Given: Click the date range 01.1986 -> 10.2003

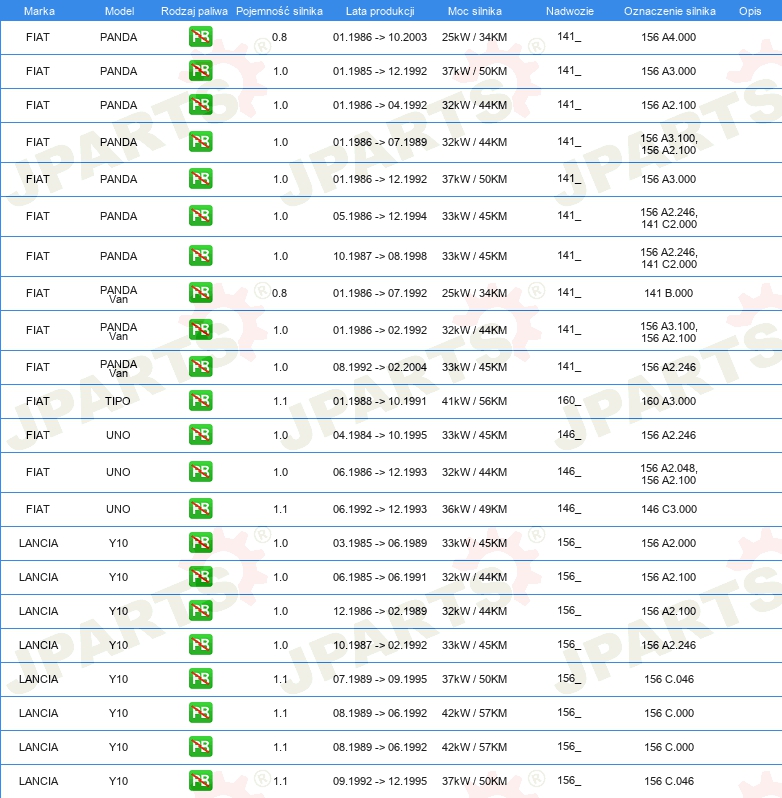Looking at the screenshot, I should (380, 37).
